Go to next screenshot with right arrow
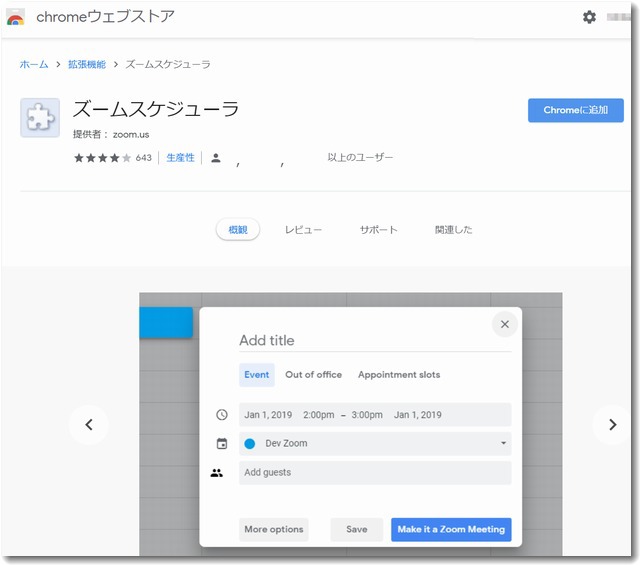 (x=612, y=425)
